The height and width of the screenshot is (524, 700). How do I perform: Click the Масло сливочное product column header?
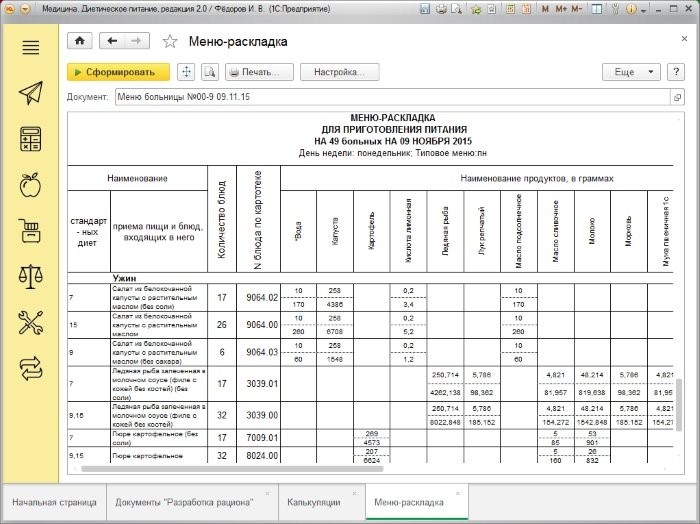[x=556, y=231]
